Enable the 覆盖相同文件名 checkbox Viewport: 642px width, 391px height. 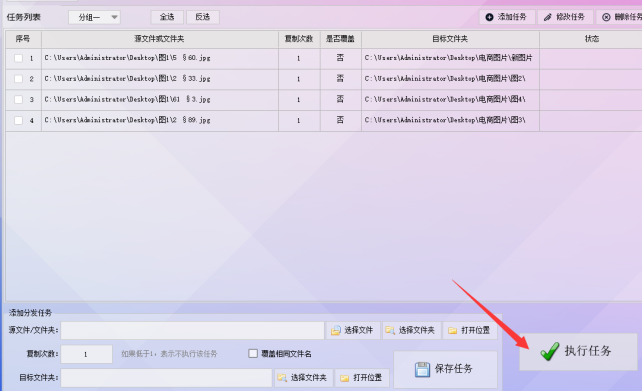pyautogui.click(x=253, y=353)
